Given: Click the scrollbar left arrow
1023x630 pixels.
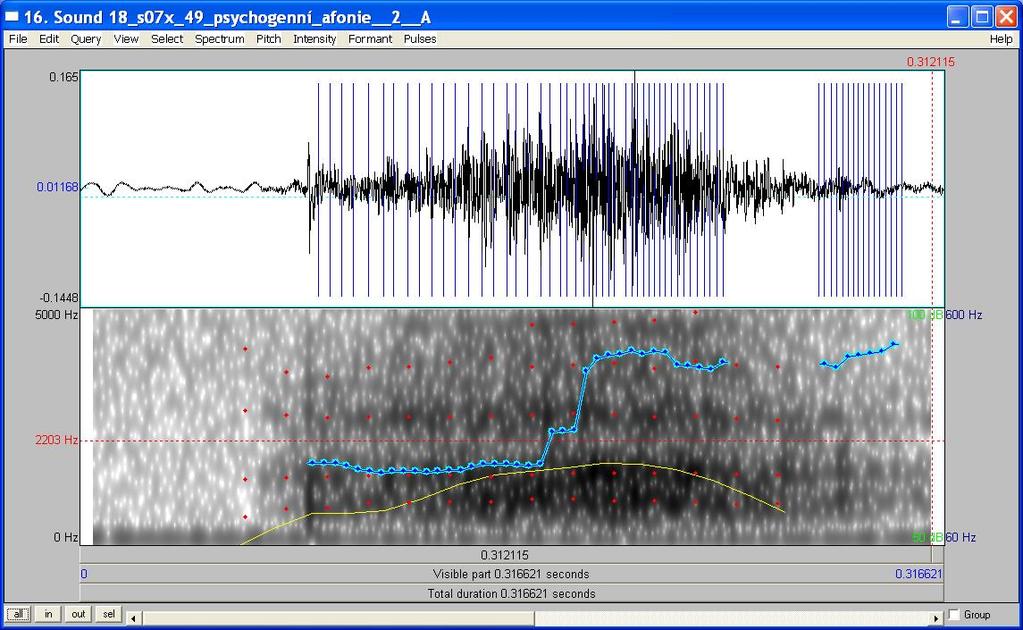Looking at the screenshot, I should tap(133, 618).
